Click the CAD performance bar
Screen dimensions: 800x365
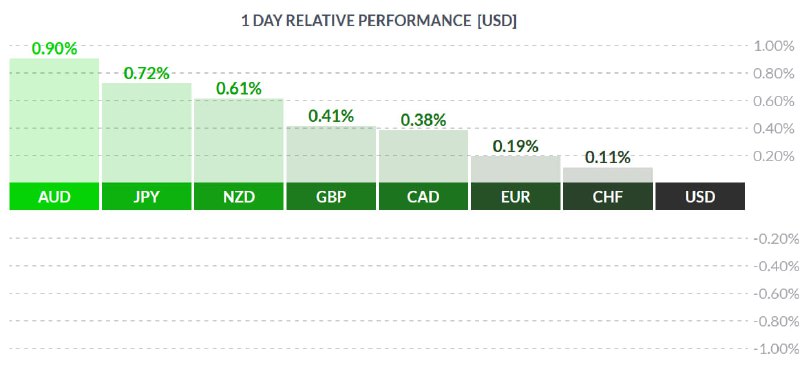pos(423,156)
